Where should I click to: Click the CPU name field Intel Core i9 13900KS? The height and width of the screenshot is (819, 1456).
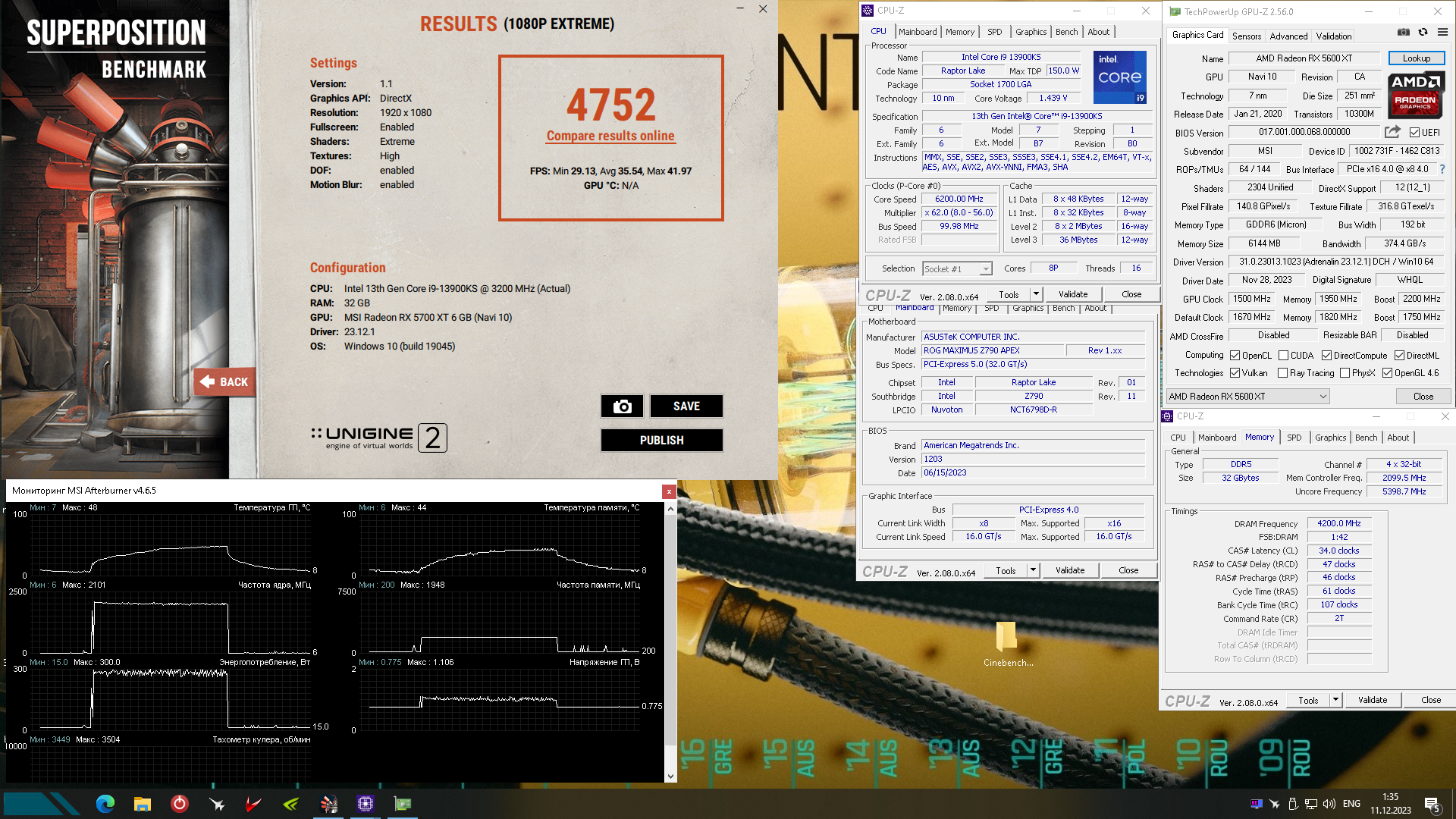[1001, 57]
